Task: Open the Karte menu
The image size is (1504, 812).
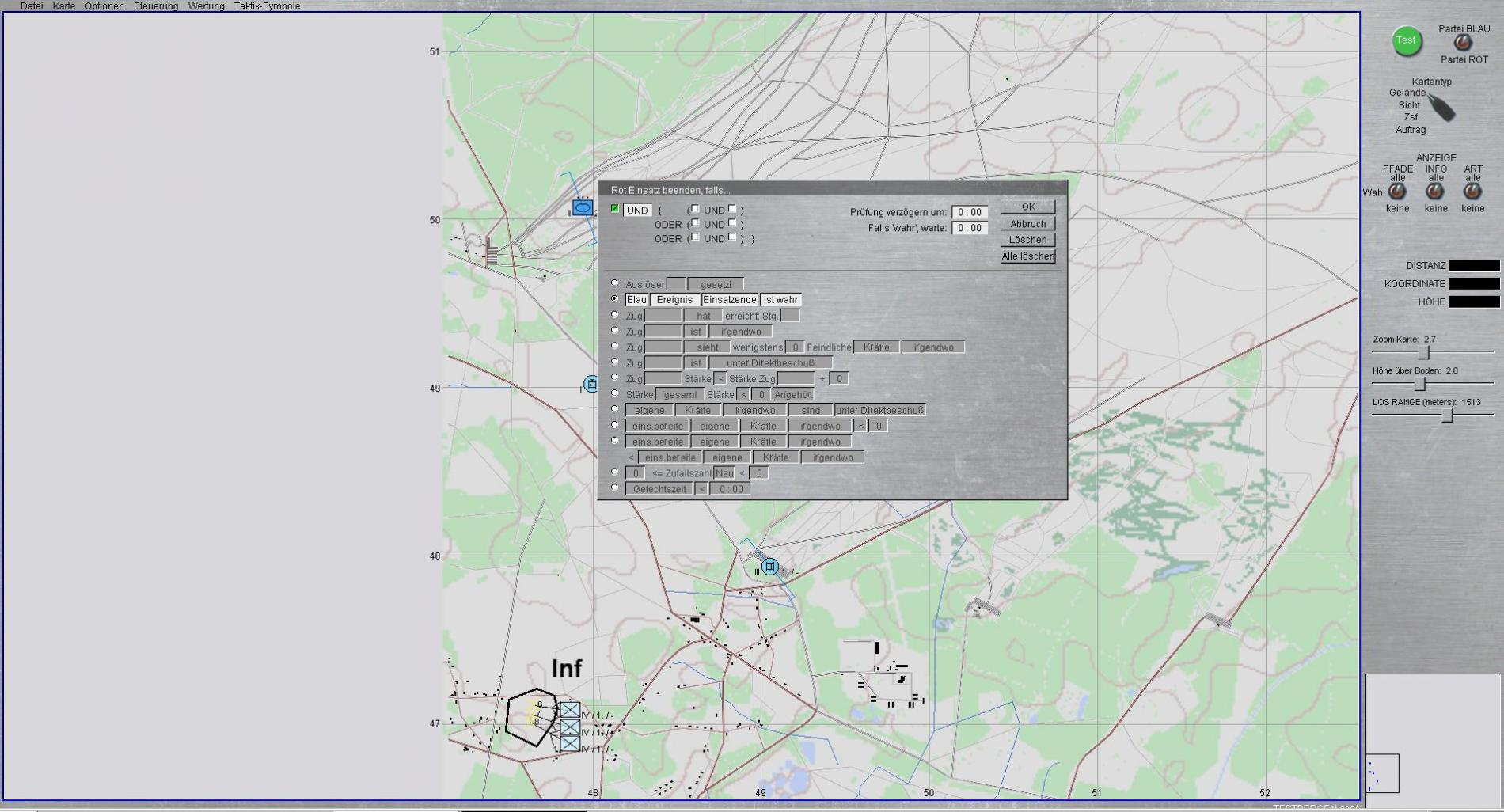Action: [63, 6]
